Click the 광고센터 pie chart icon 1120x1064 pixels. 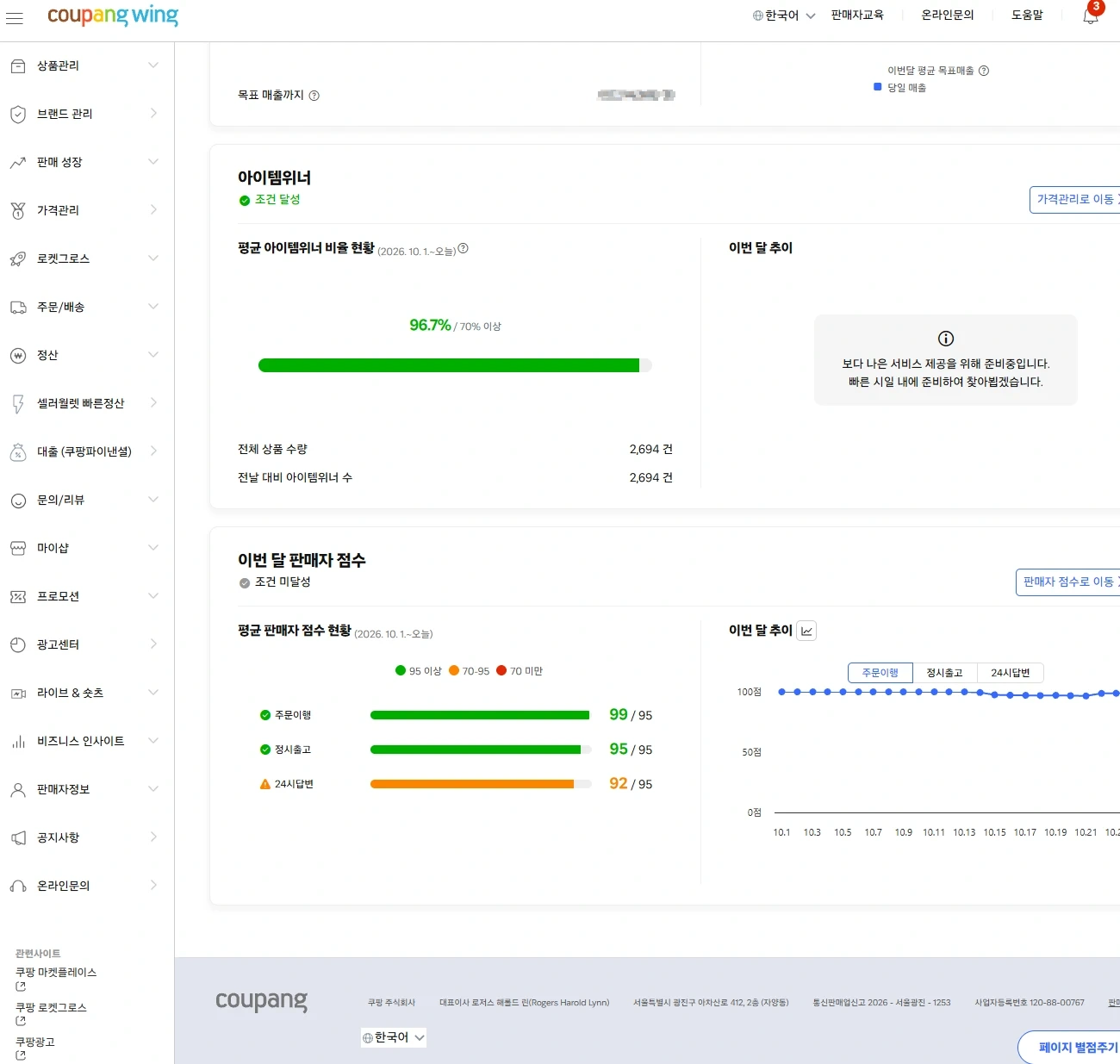pyautogui.click(x=18, y=644)
